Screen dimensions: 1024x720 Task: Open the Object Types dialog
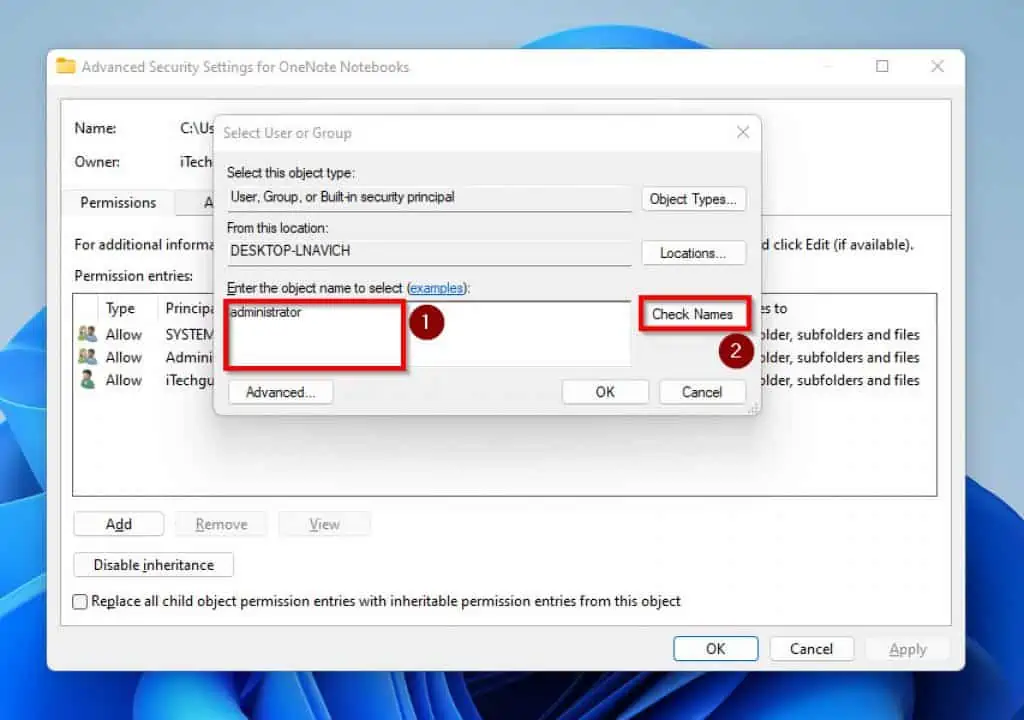click(x=693, y=199)
